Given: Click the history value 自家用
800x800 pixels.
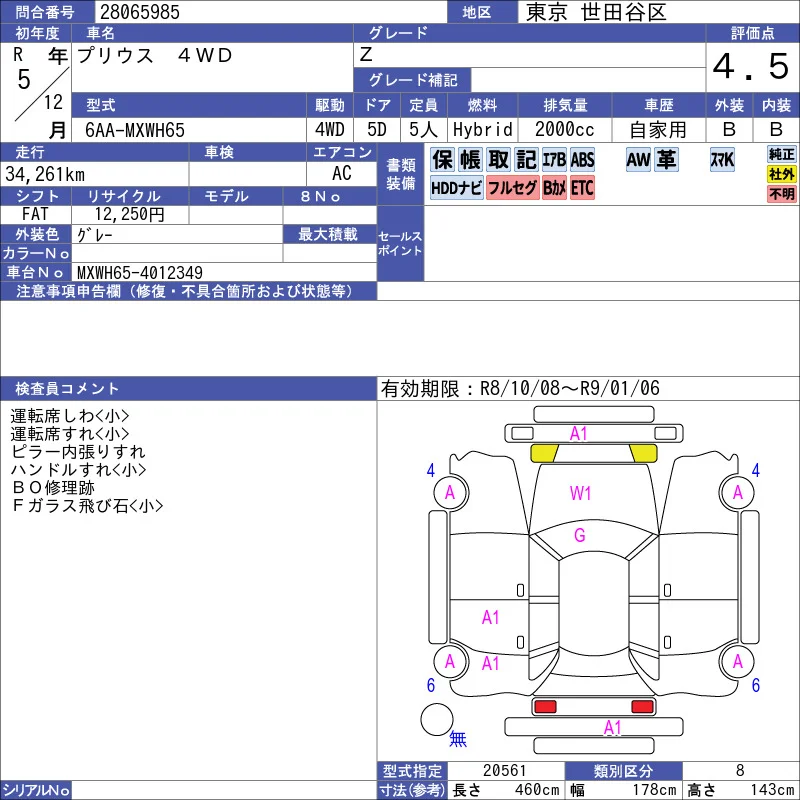Looking at the screenshot, I should pyautogui.click(x=658, y=130).
